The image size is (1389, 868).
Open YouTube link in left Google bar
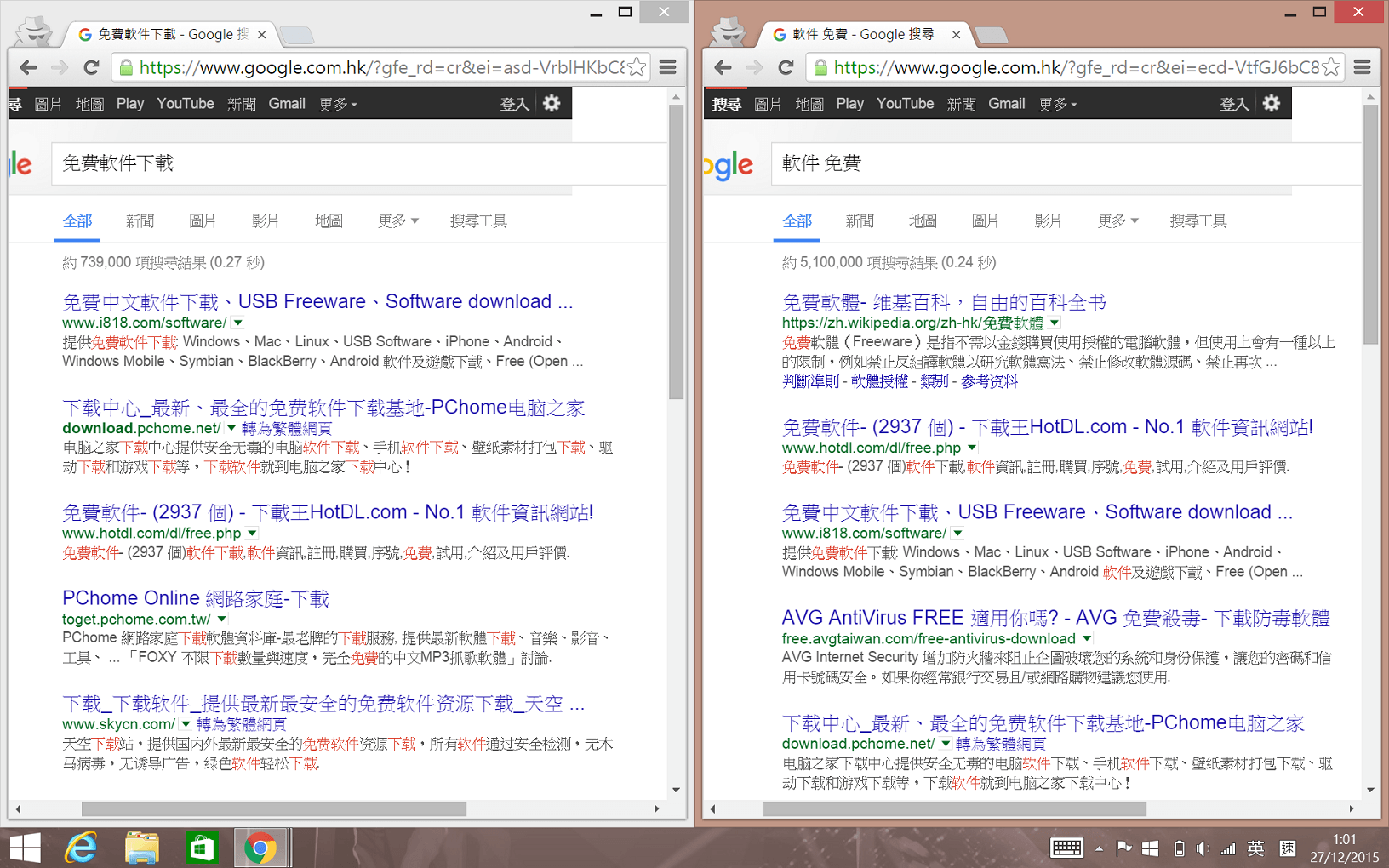click(x=186, y=104)
